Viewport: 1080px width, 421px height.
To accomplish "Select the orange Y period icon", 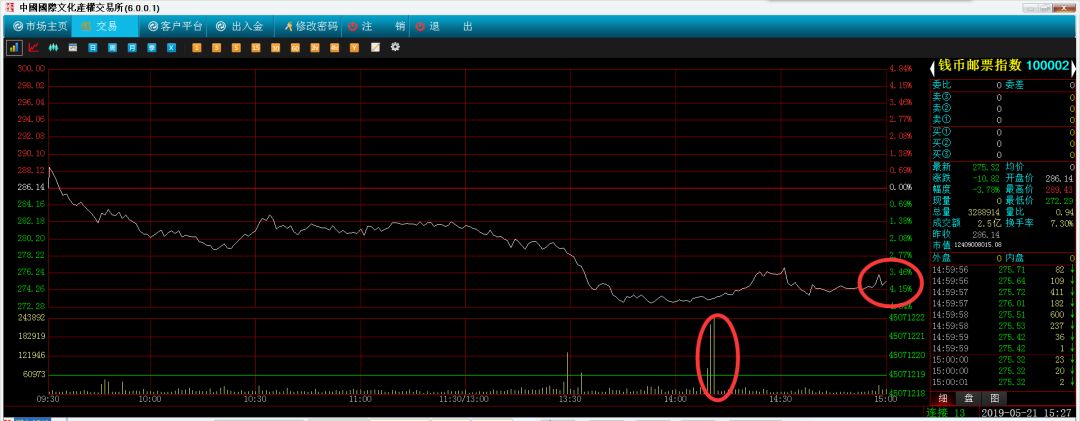I will (354, 48).
